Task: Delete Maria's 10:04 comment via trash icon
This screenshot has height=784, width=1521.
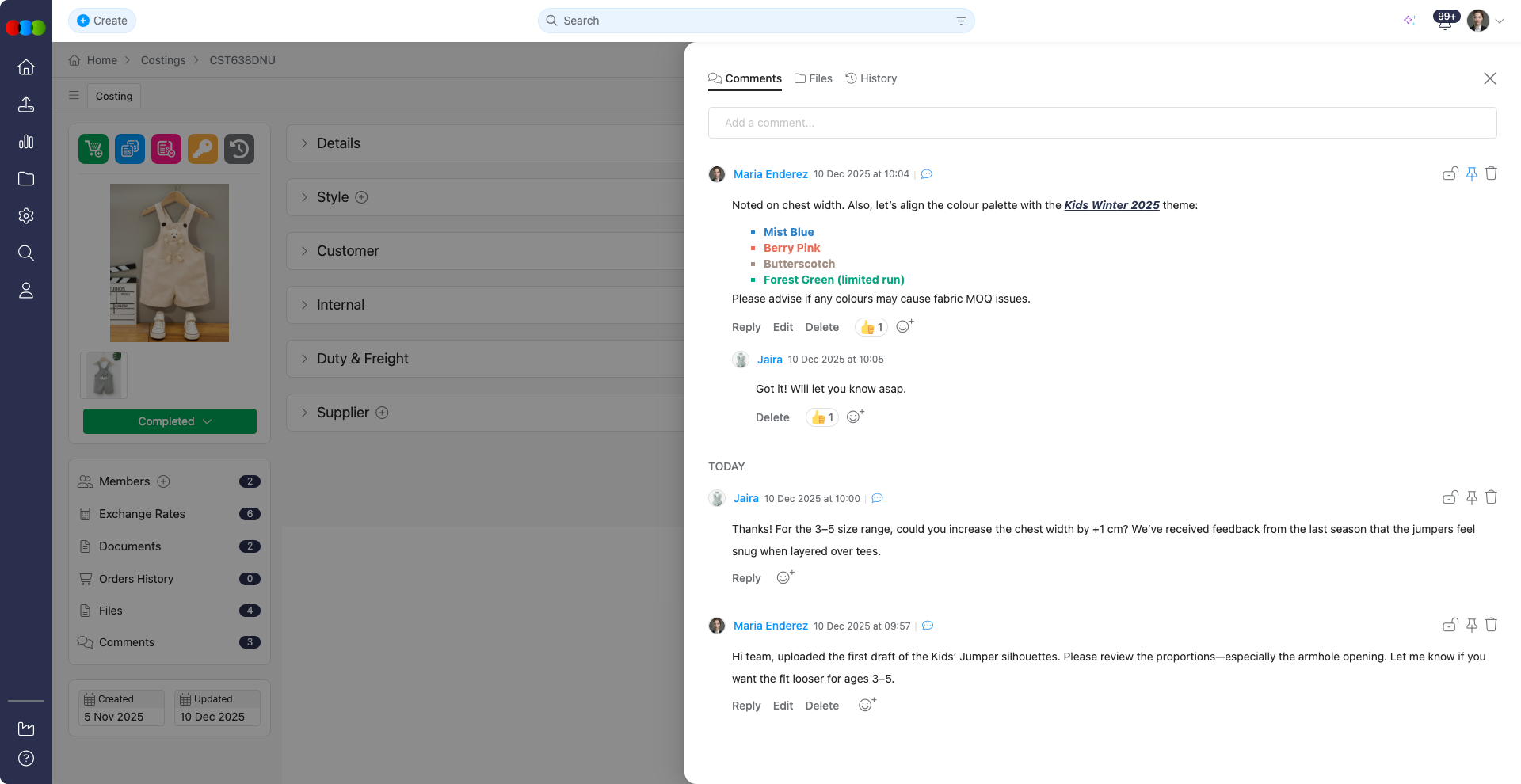Action: [1492, 173]
